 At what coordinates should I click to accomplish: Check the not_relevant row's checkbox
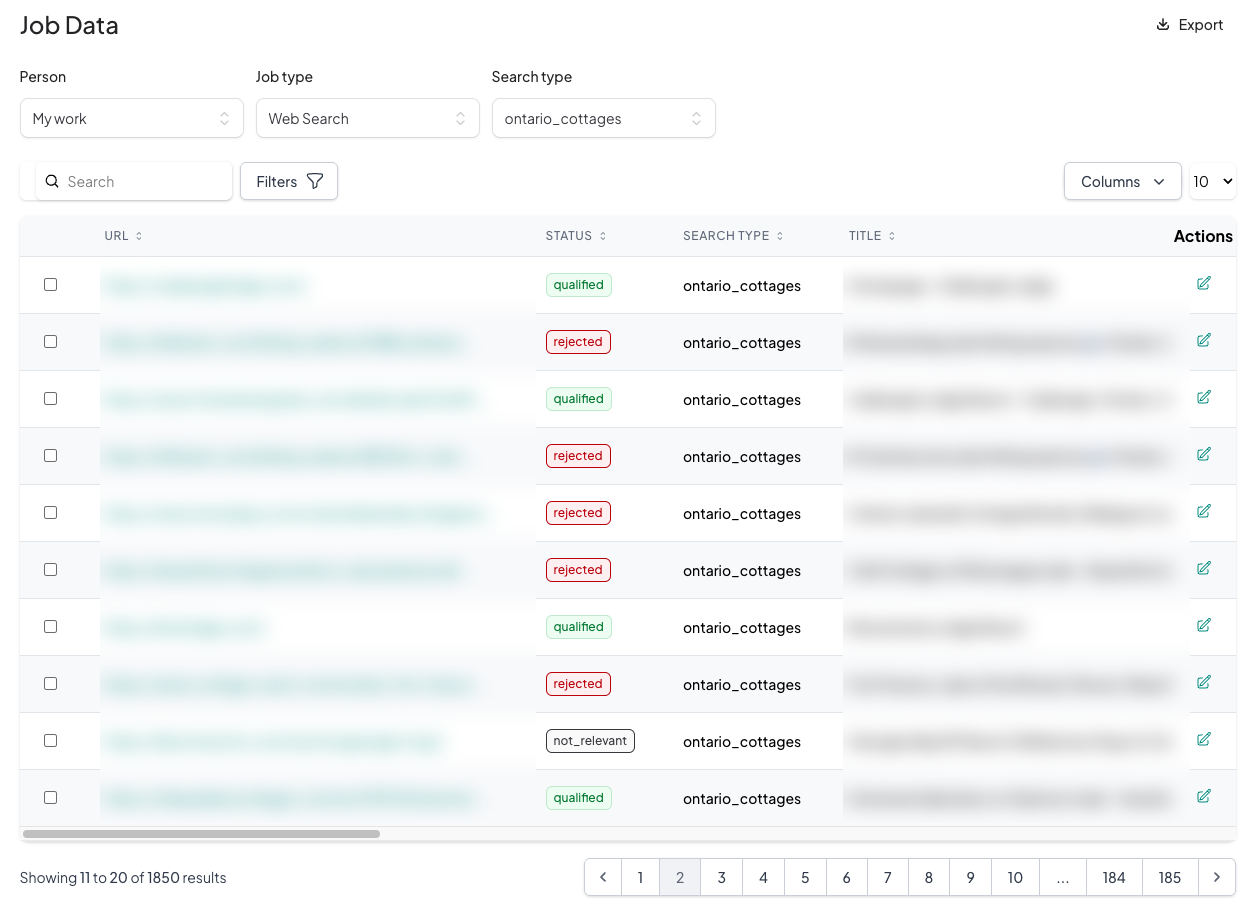click(51, 741)
